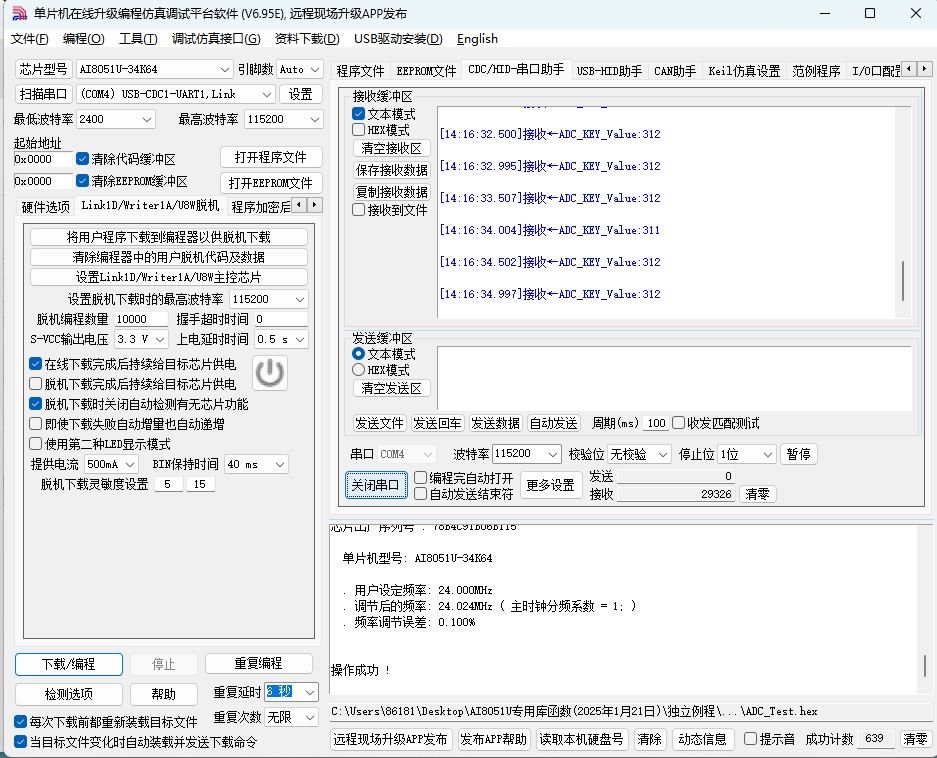Click the power button icon
Screen dimensions: 937x758
[x=270, y=373]
